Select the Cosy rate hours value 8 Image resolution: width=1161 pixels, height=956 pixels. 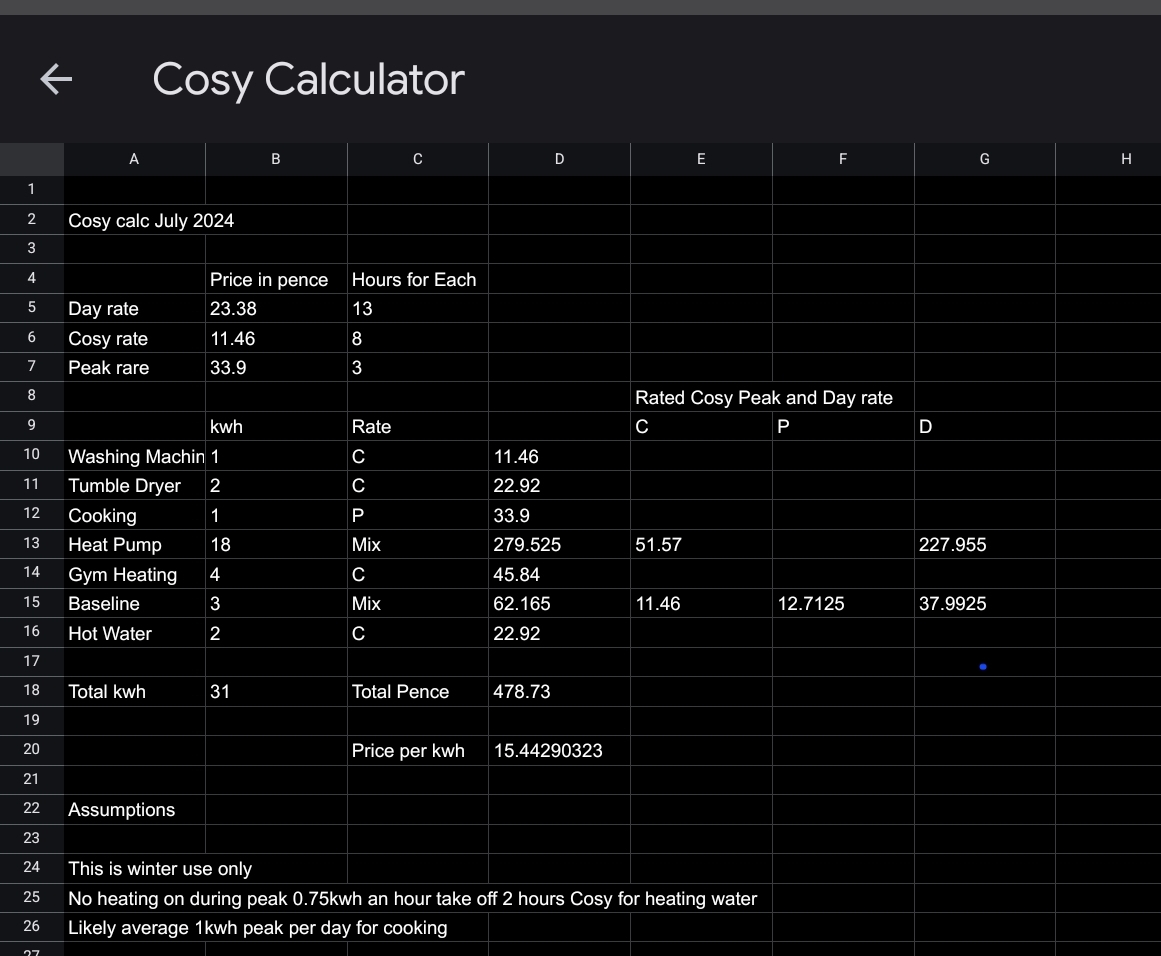click(x=418, y=338)
